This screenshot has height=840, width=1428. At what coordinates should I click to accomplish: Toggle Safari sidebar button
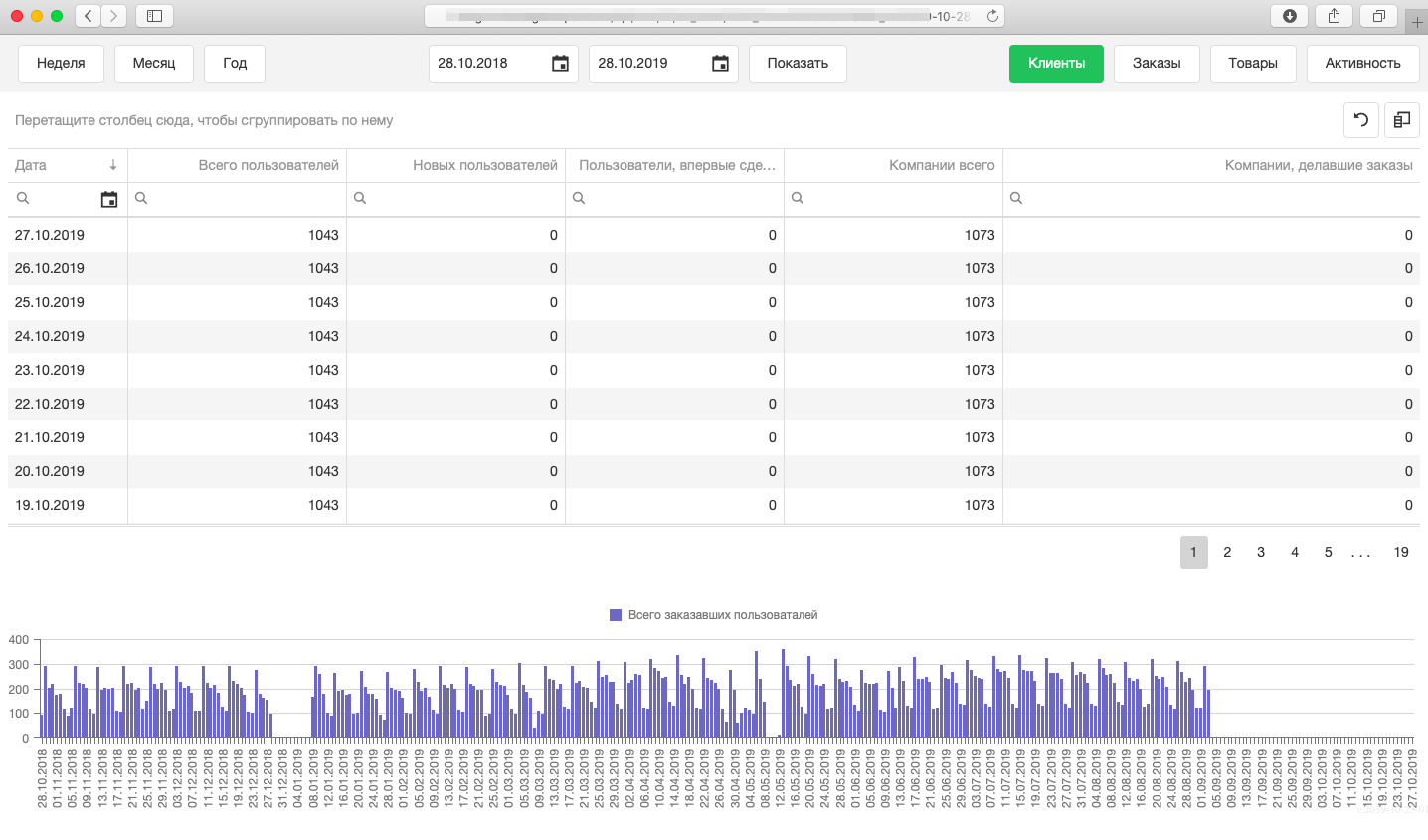154,16
